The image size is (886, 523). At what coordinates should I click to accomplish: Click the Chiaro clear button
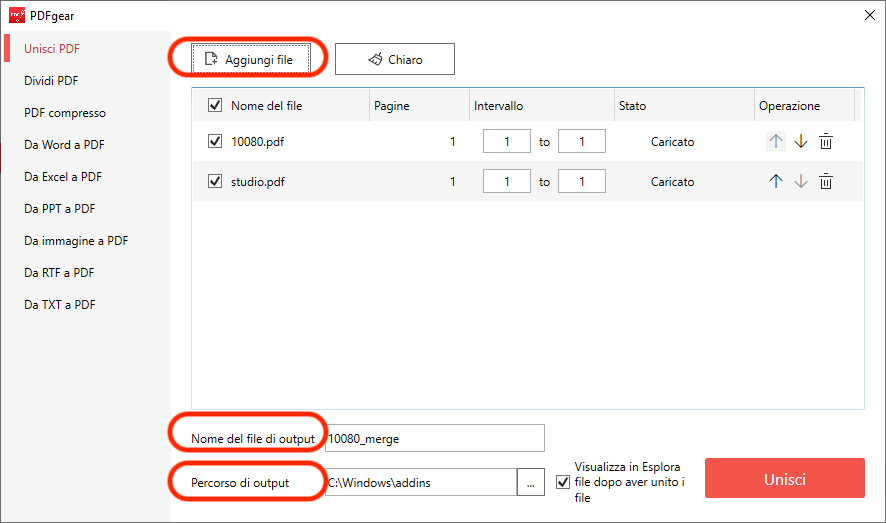pyautogui.click(x=395, y=60)
